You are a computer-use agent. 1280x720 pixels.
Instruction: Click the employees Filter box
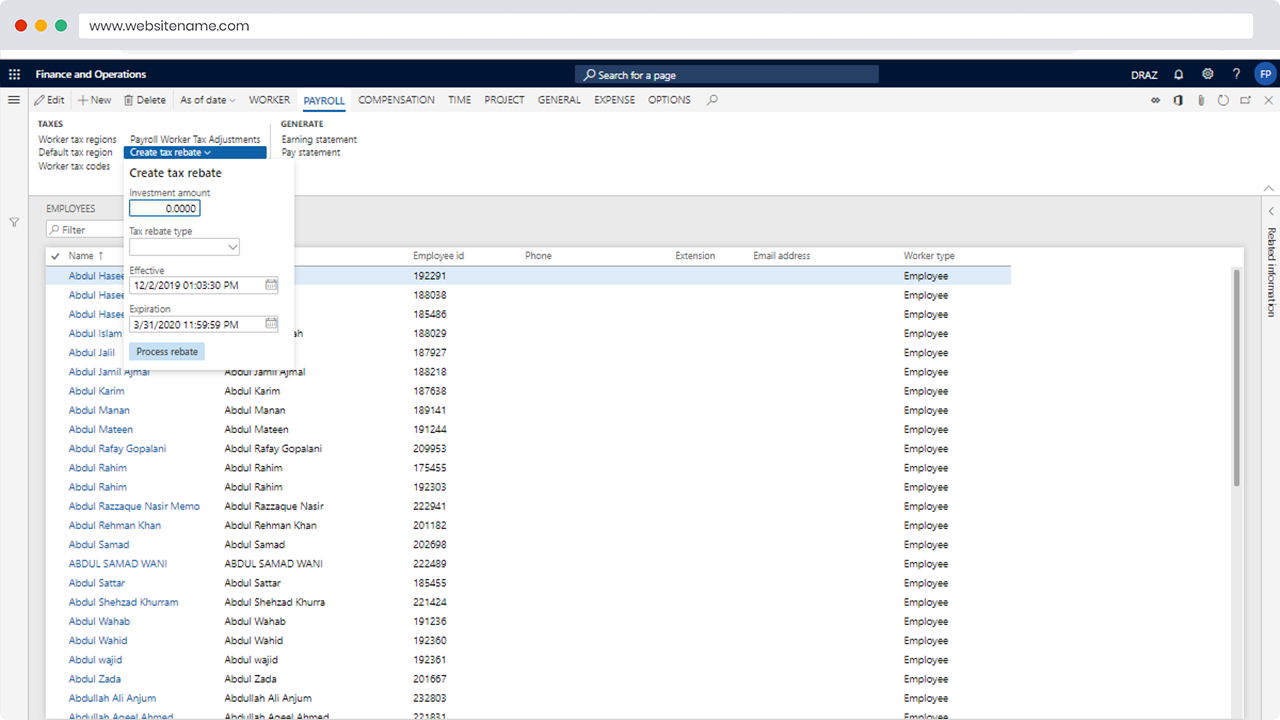tap(86, 230)
